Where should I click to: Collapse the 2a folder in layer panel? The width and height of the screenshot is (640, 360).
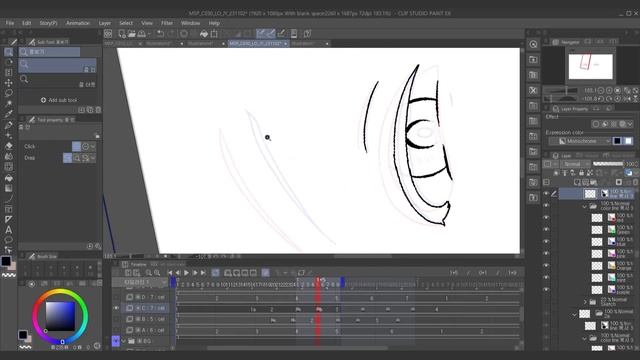pyautogui.click(x=575, y=314)
